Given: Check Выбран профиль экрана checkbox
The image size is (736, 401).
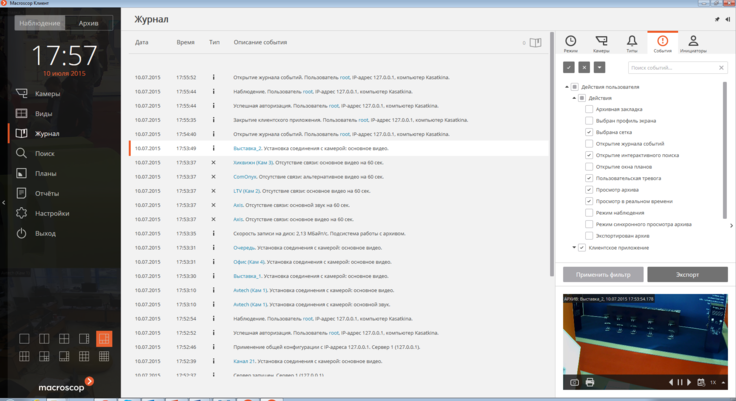Looking at the screenshot, I should point(589,121).
